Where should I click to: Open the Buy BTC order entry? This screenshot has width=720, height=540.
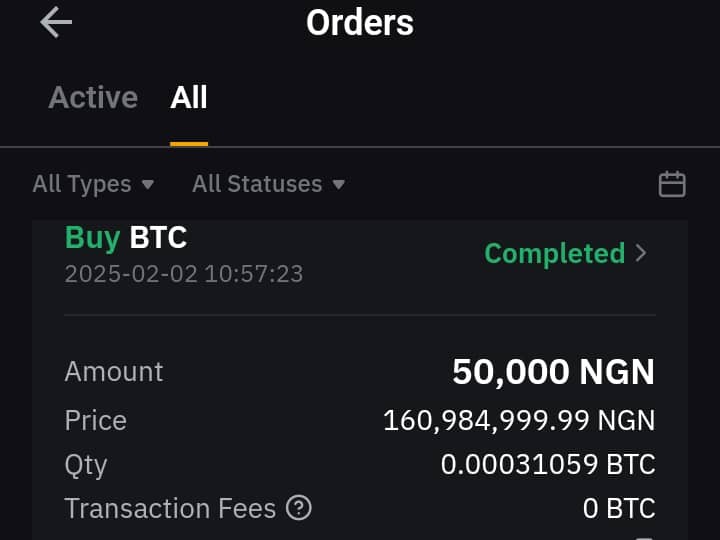pos(126,237)
